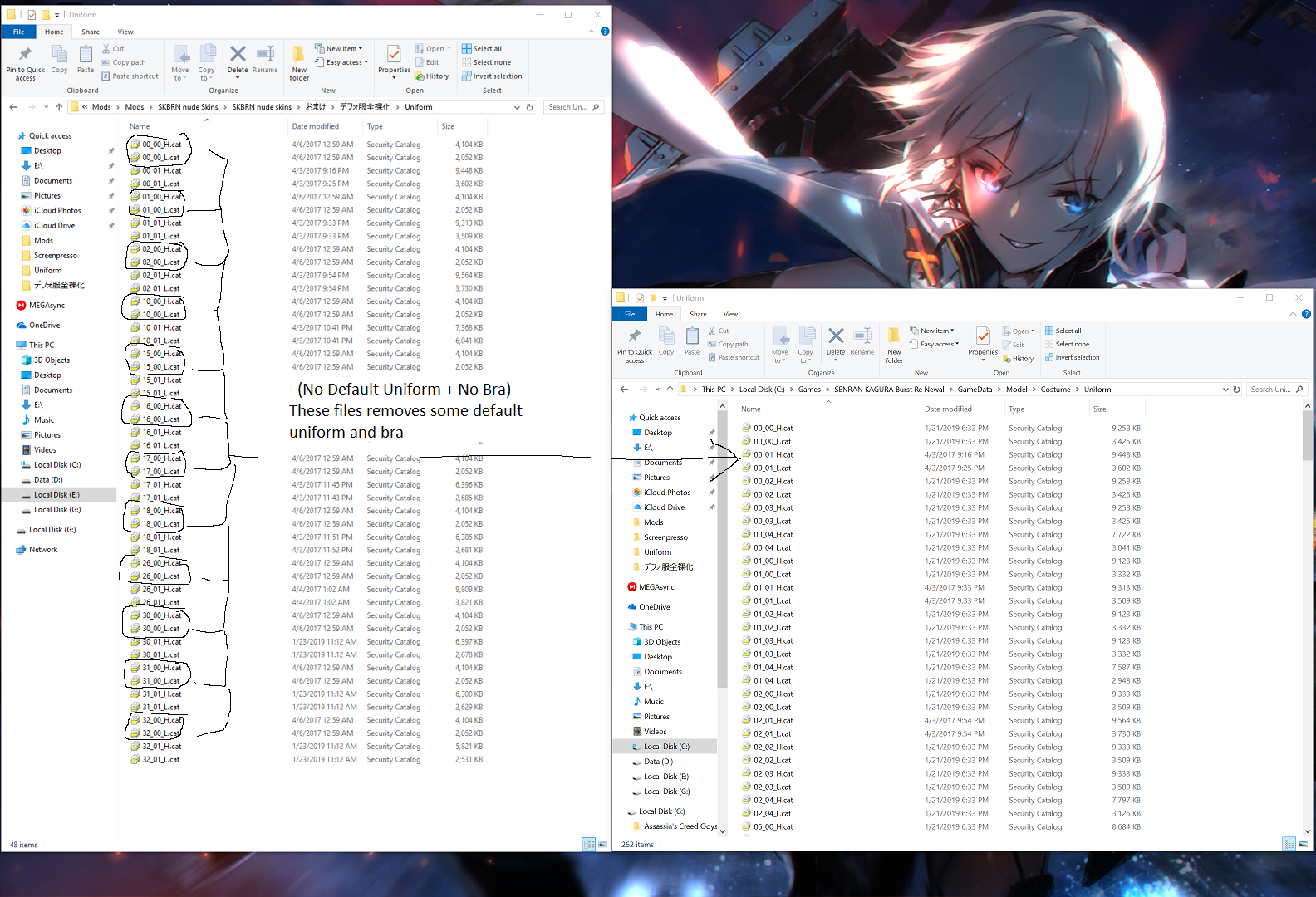
Task: Click sidebar scrollbar in SENRAN KAGURA window
Action: point(722,550)
